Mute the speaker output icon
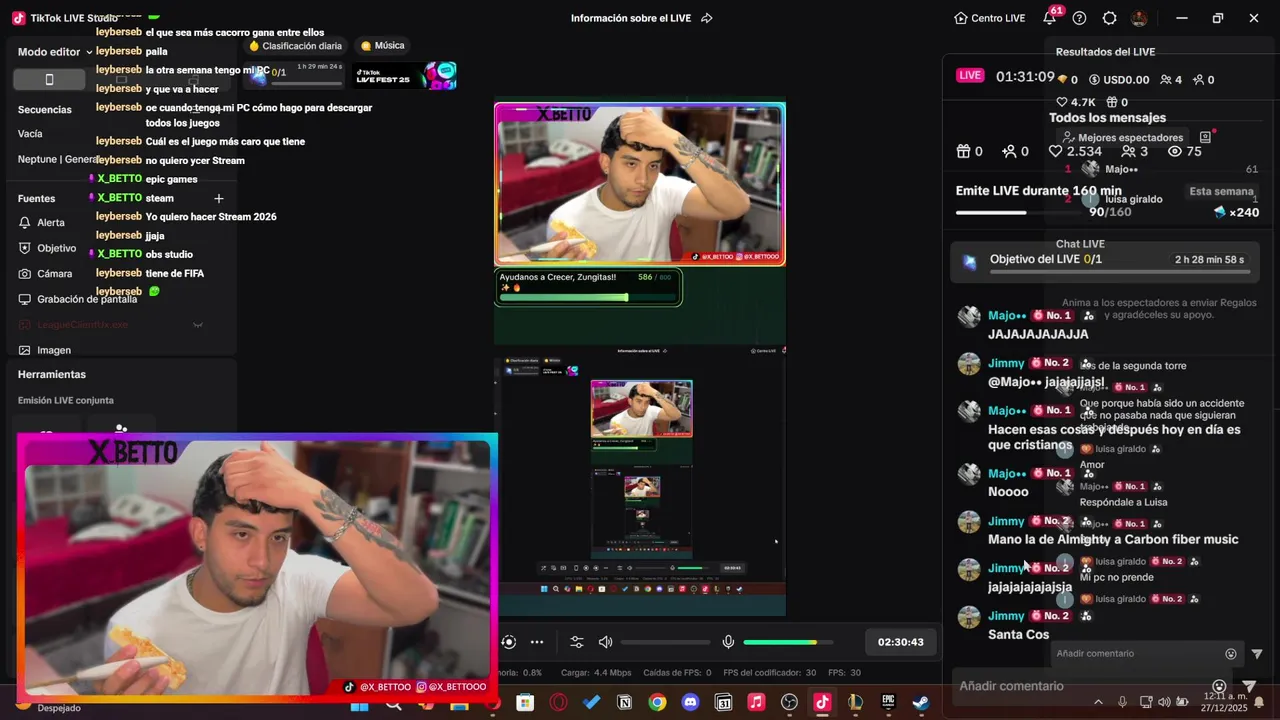 point(605,642)
